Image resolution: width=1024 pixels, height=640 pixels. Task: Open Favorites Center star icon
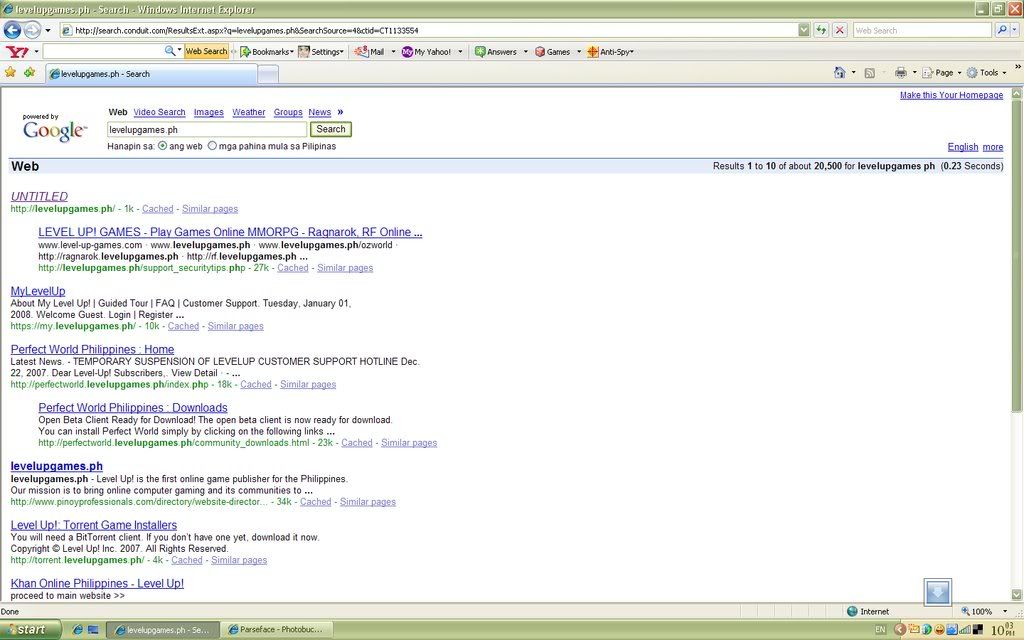(x=10, y=73)
